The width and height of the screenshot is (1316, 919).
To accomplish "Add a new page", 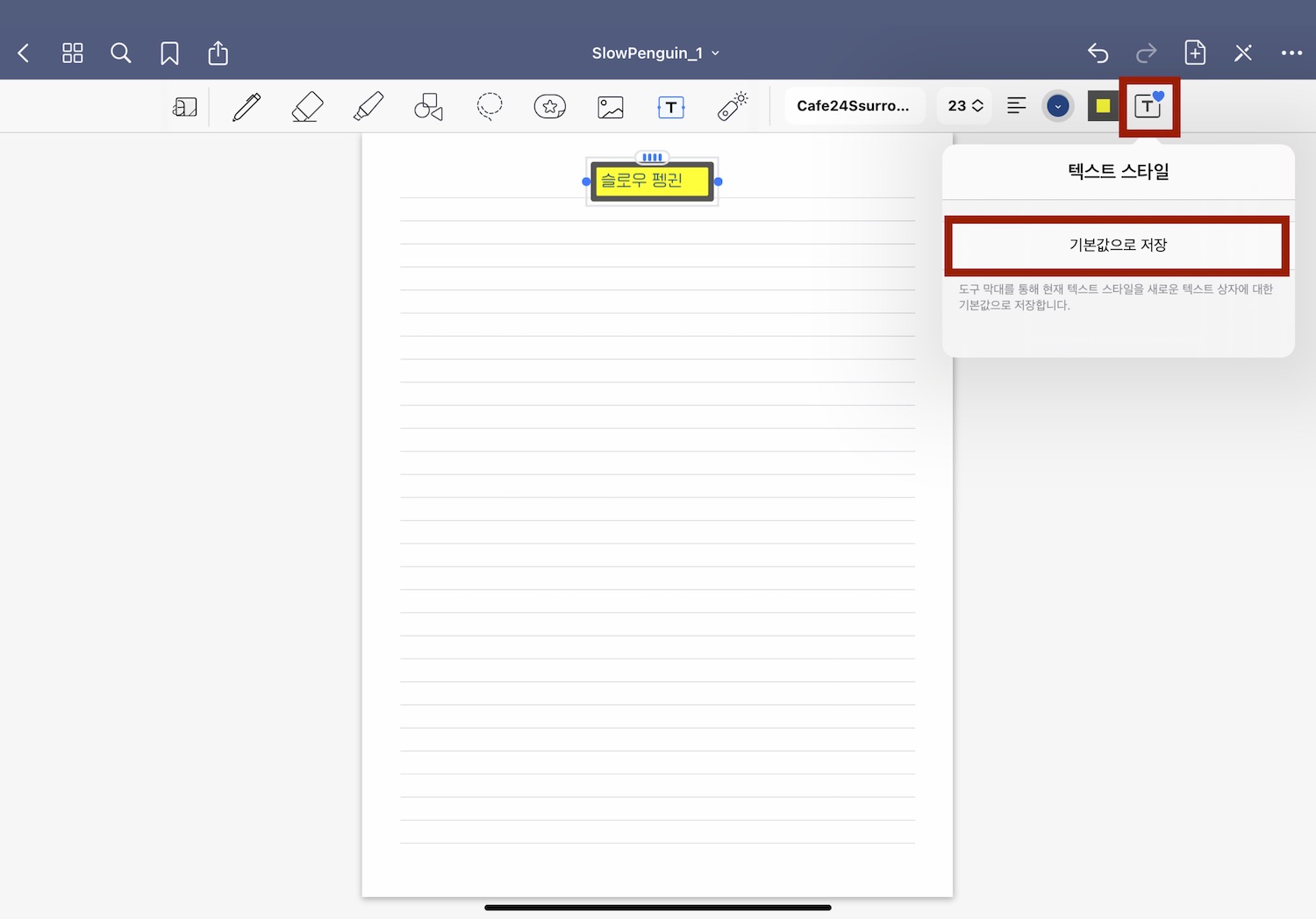I will (x=1195, y=53).
